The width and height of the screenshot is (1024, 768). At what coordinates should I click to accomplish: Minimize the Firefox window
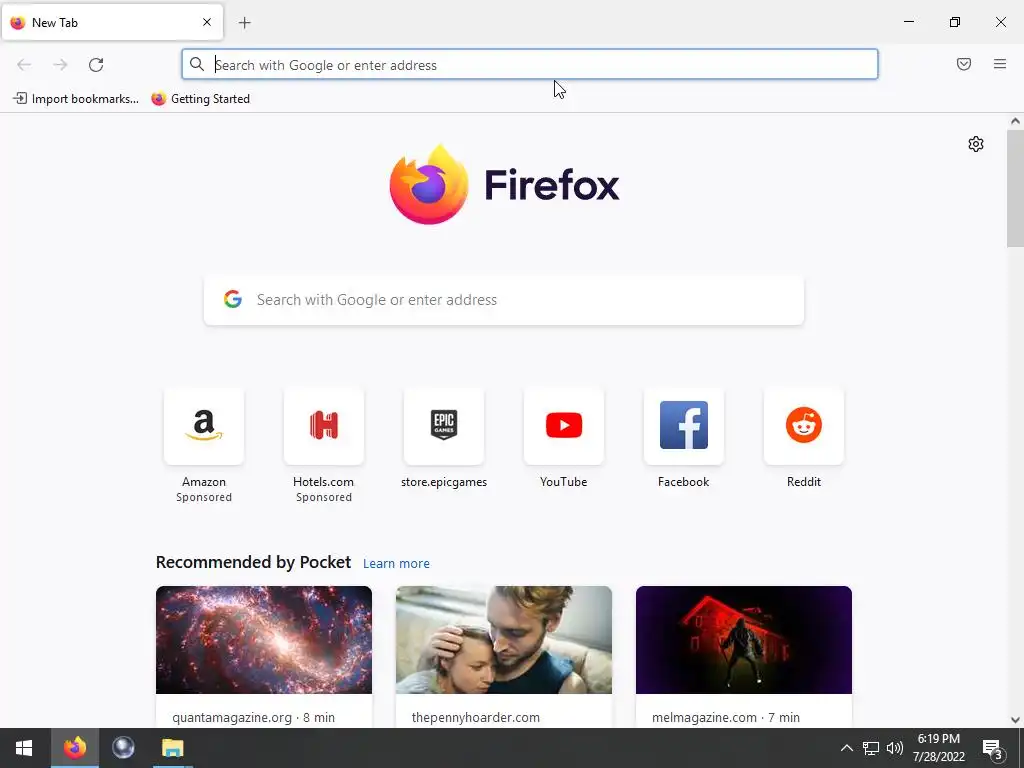(x=908, y=22)
